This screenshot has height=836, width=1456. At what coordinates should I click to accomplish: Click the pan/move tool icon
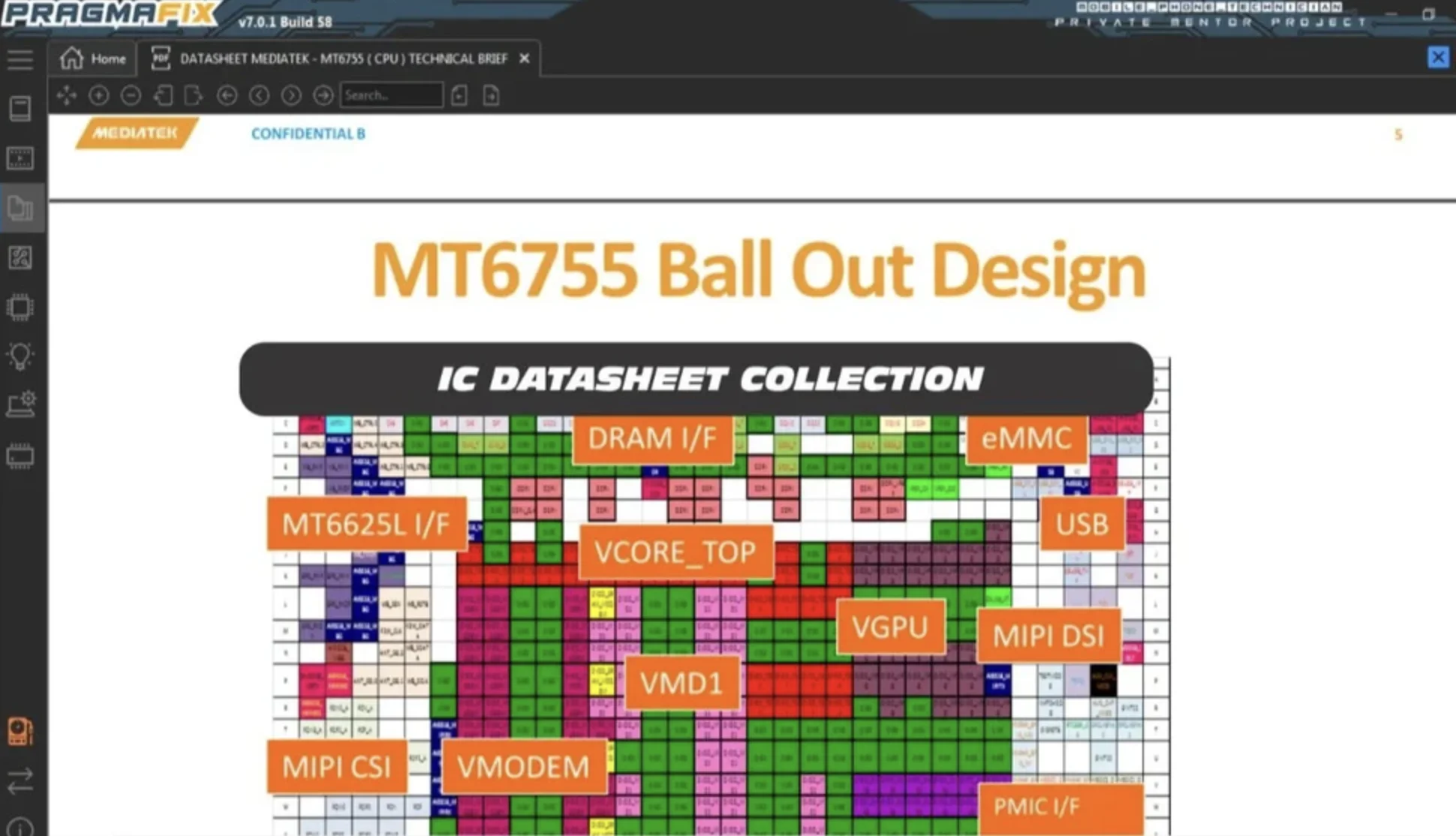tap(66, 95)
